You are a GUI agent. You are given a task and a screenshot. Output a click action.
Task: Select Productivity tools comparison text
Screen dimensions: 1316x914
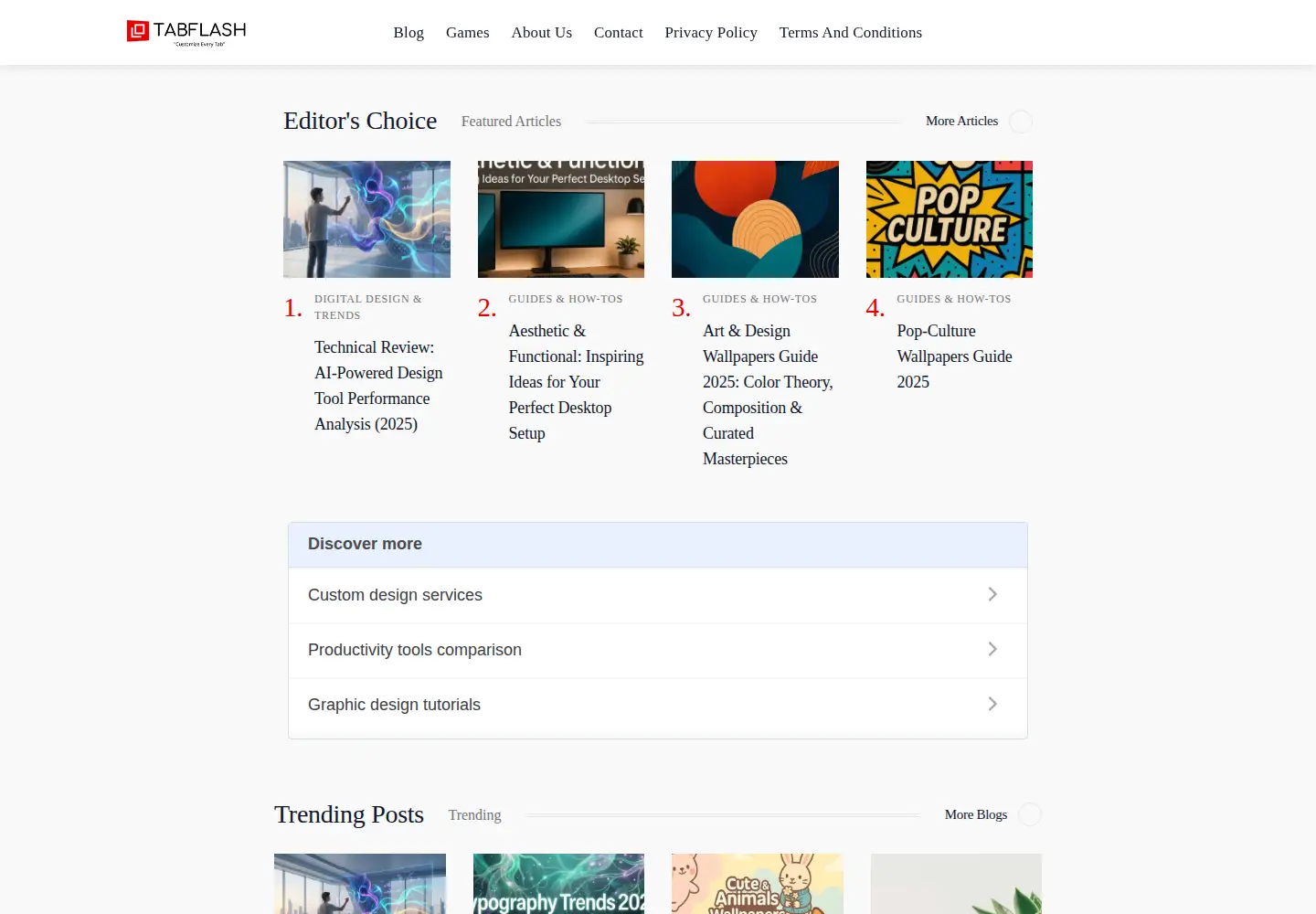point(415,650)
